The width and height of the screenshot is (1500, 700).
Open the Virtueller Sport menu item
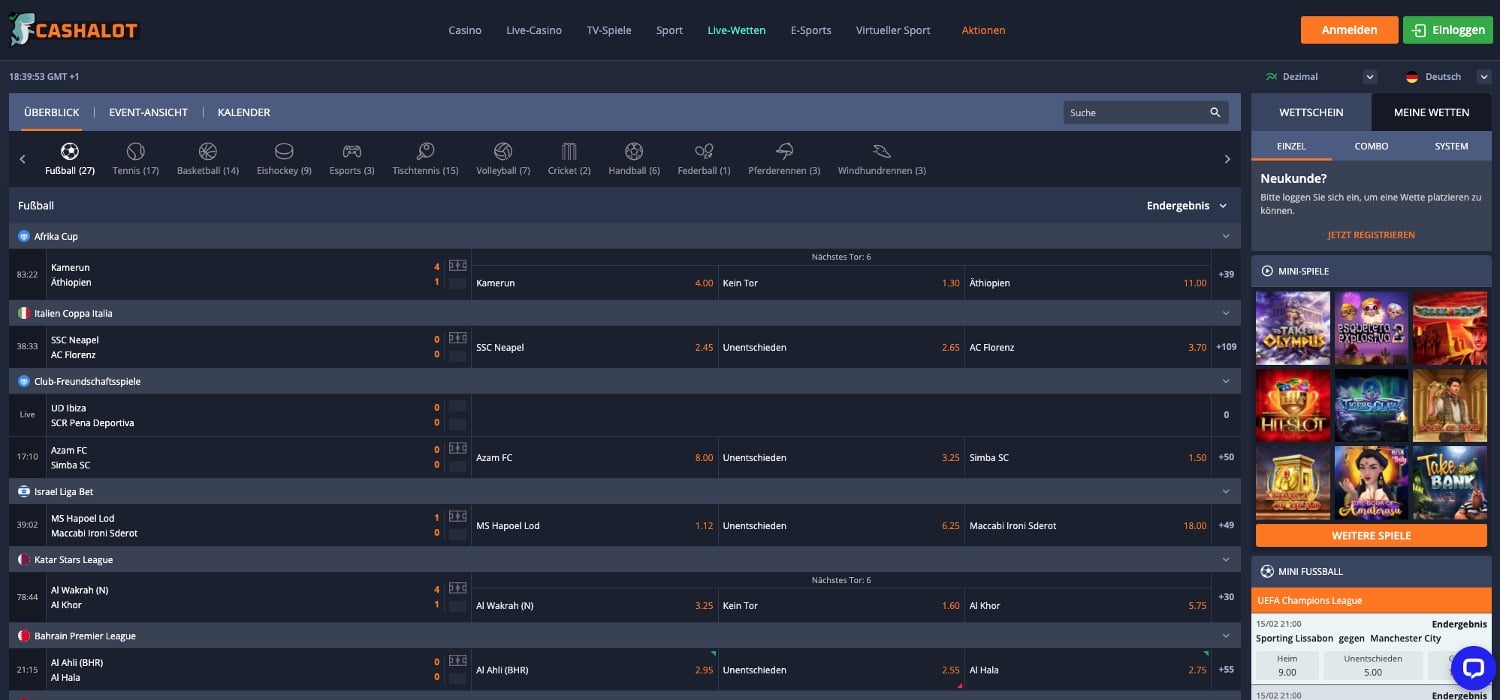[893, 30]
